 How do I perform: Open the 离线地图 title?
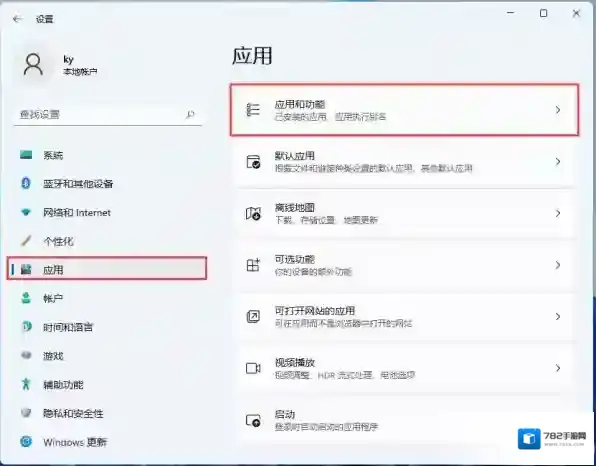[x=295, y=208]
